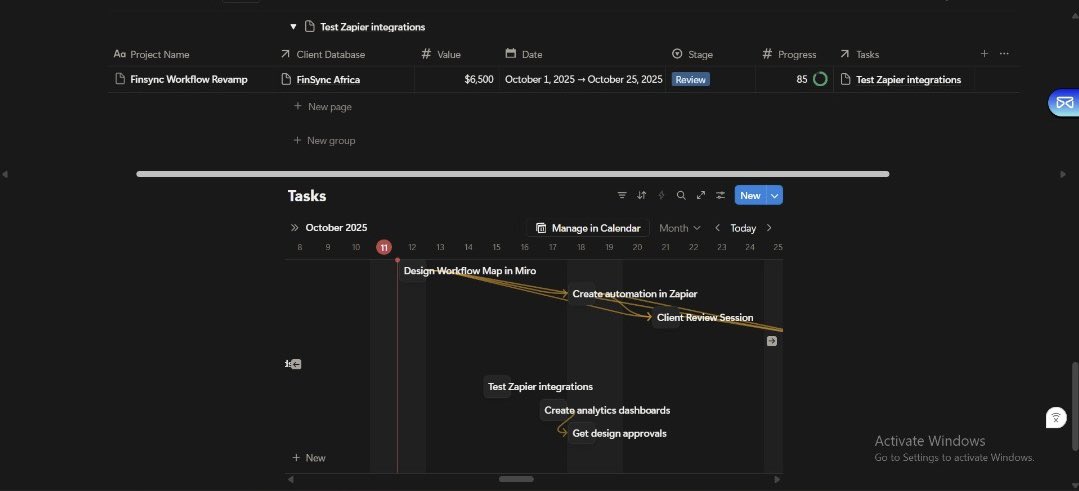The height and width of the screenshot is (491, 1079).
Task: Create a New task
Action: (750, 195)
